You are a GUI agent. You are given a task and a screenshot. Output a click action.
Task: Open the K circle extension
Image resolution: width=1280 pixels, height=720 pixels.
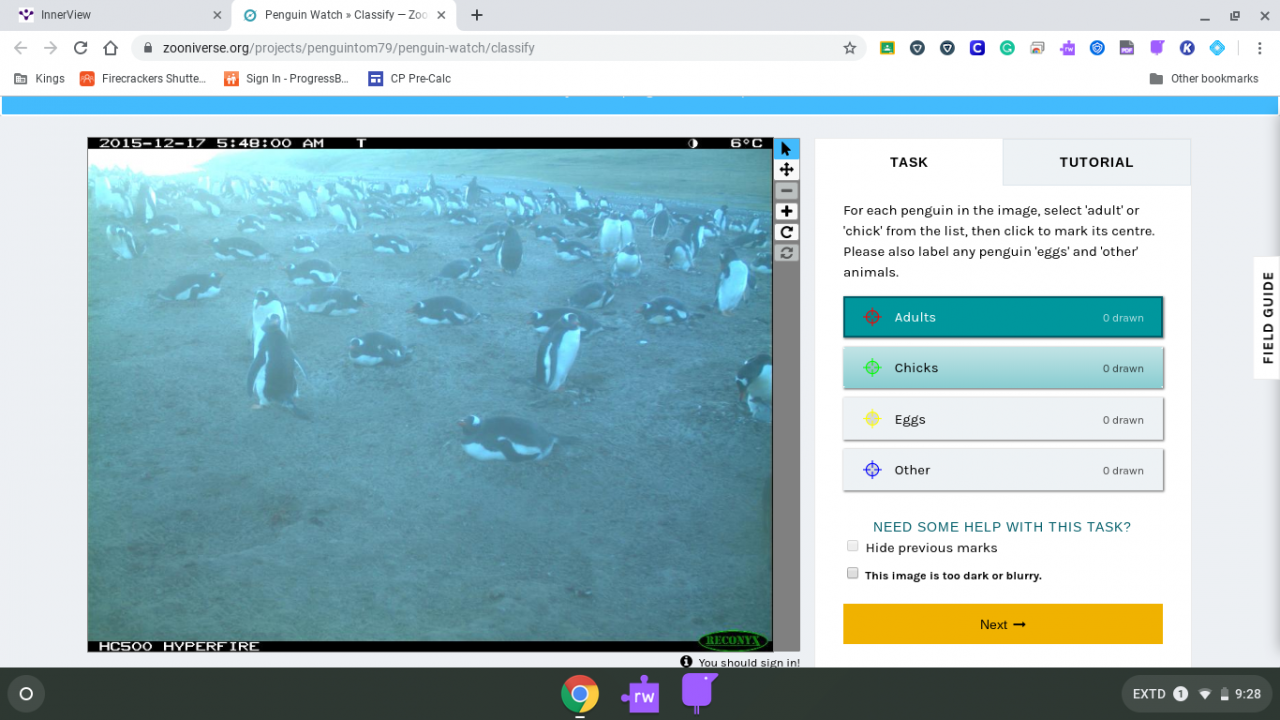click(x=1187, y=48)
